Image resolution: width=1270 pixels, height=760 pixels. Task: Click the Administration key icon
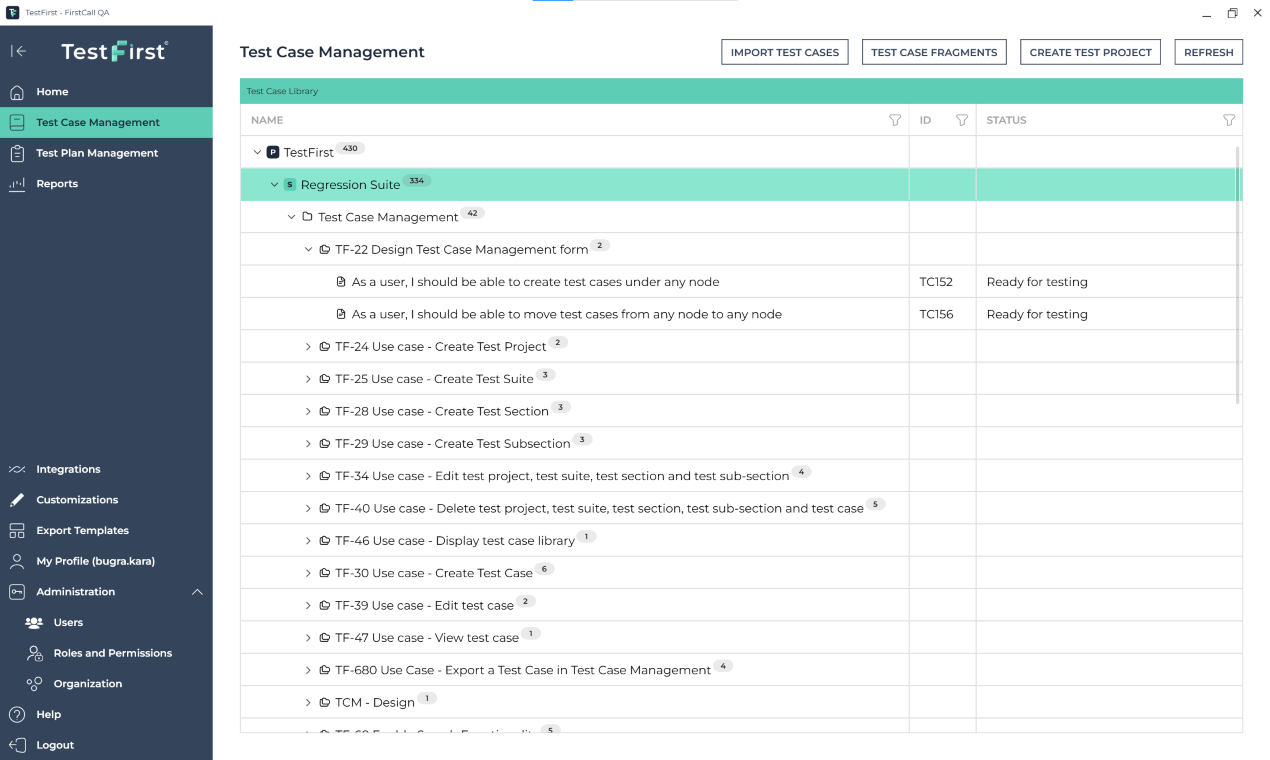point(17,592)
